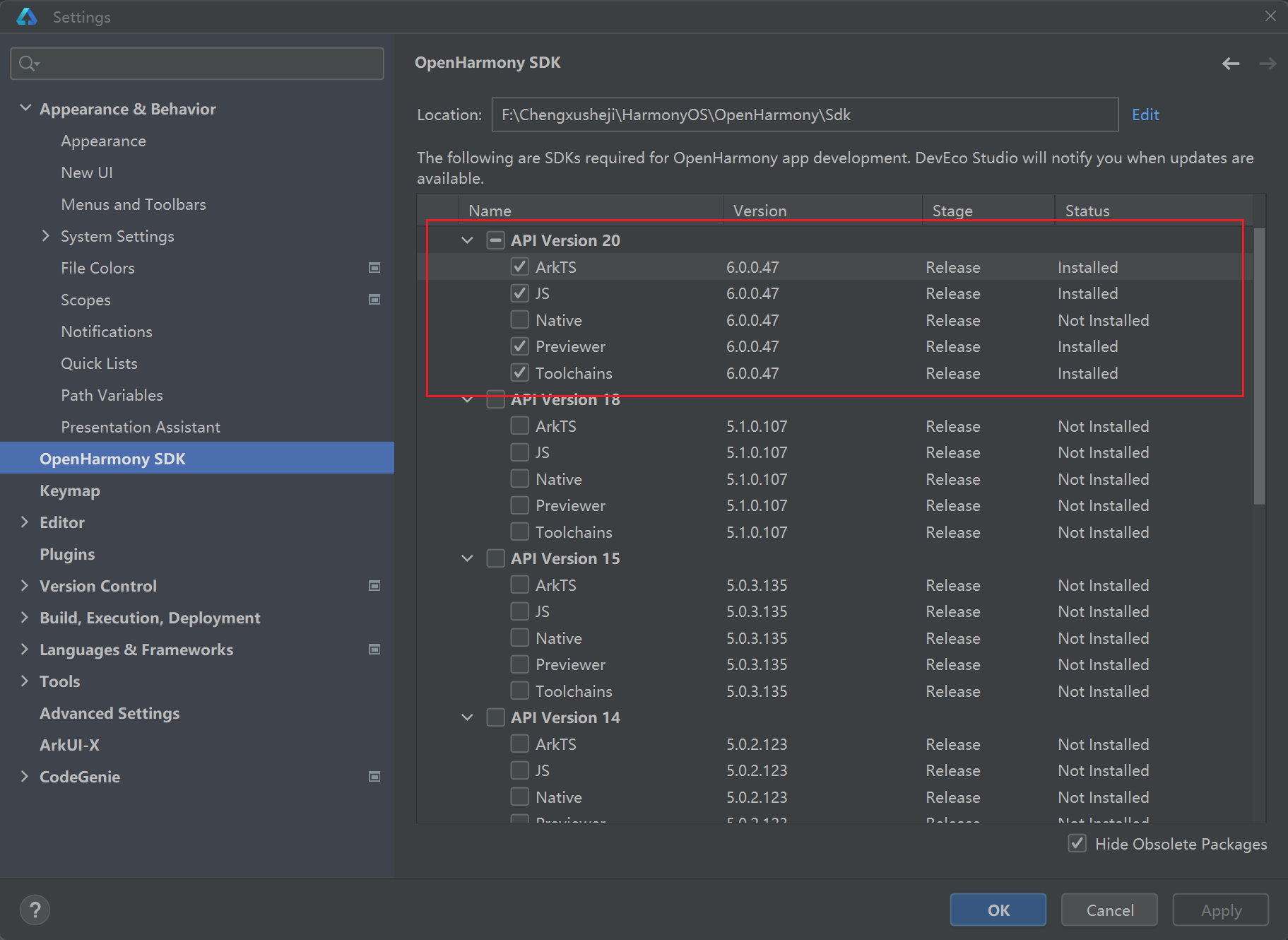Click the Cancel button

pyautogui.click(x=1109, y=910)
